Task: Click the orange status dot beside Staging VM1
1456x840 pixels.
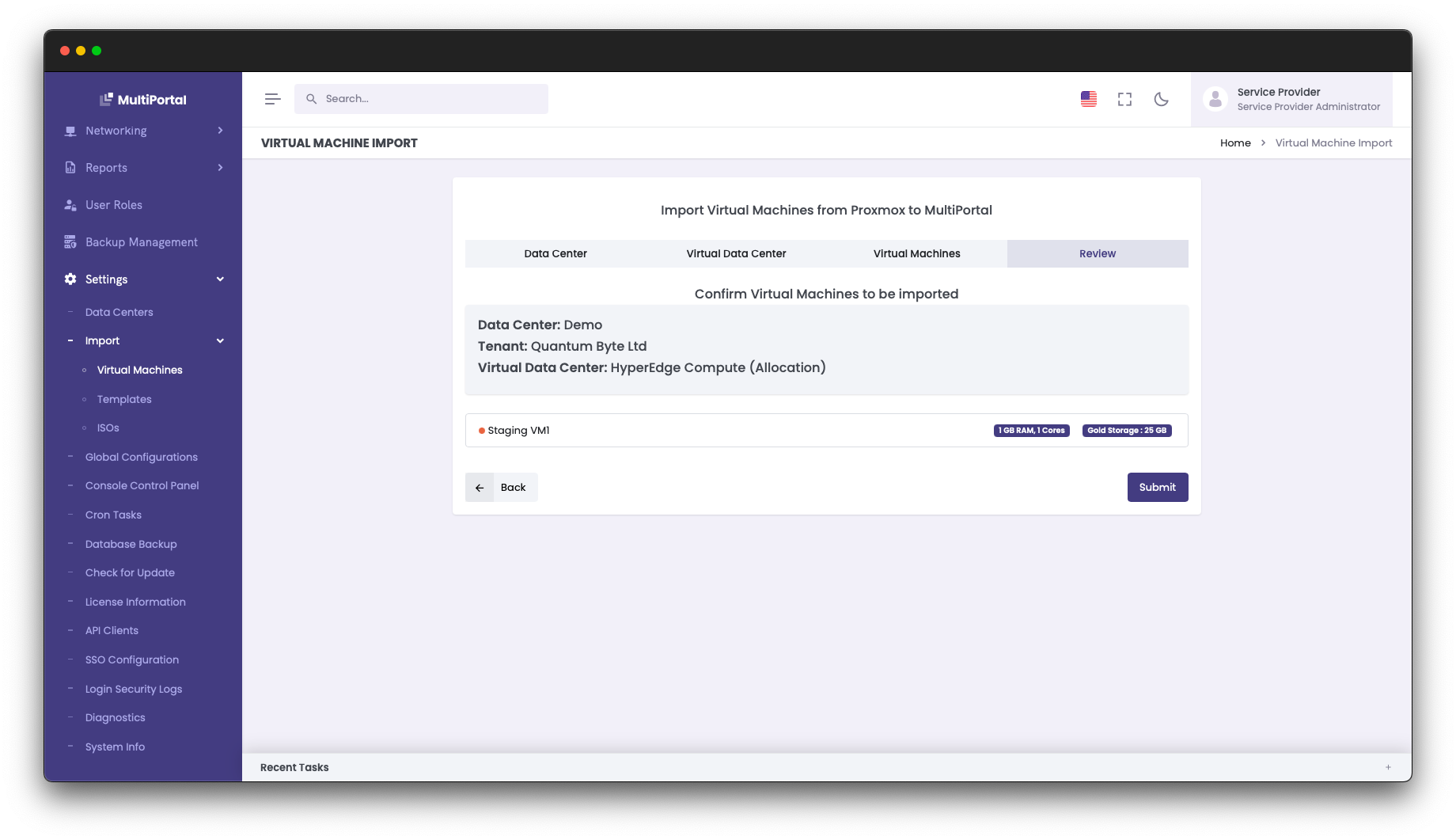Action: [x=481, y=431]
